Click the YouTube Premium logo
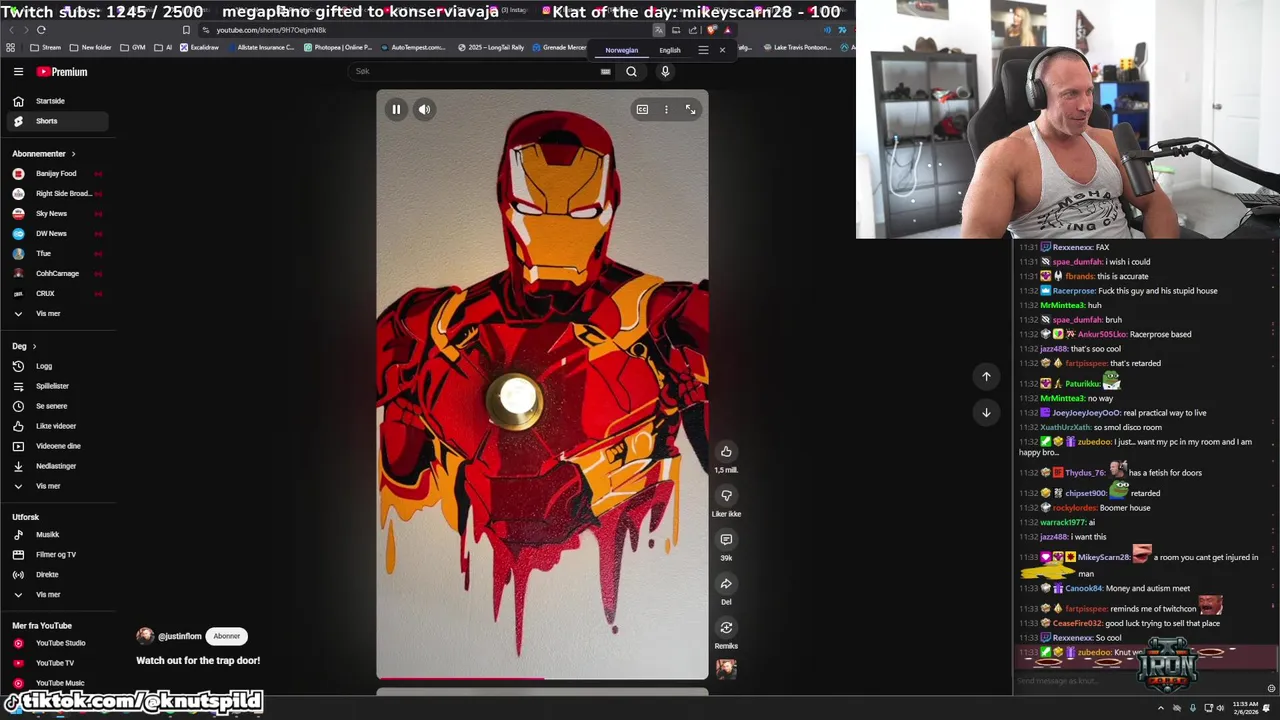 [x=62, y=72]
